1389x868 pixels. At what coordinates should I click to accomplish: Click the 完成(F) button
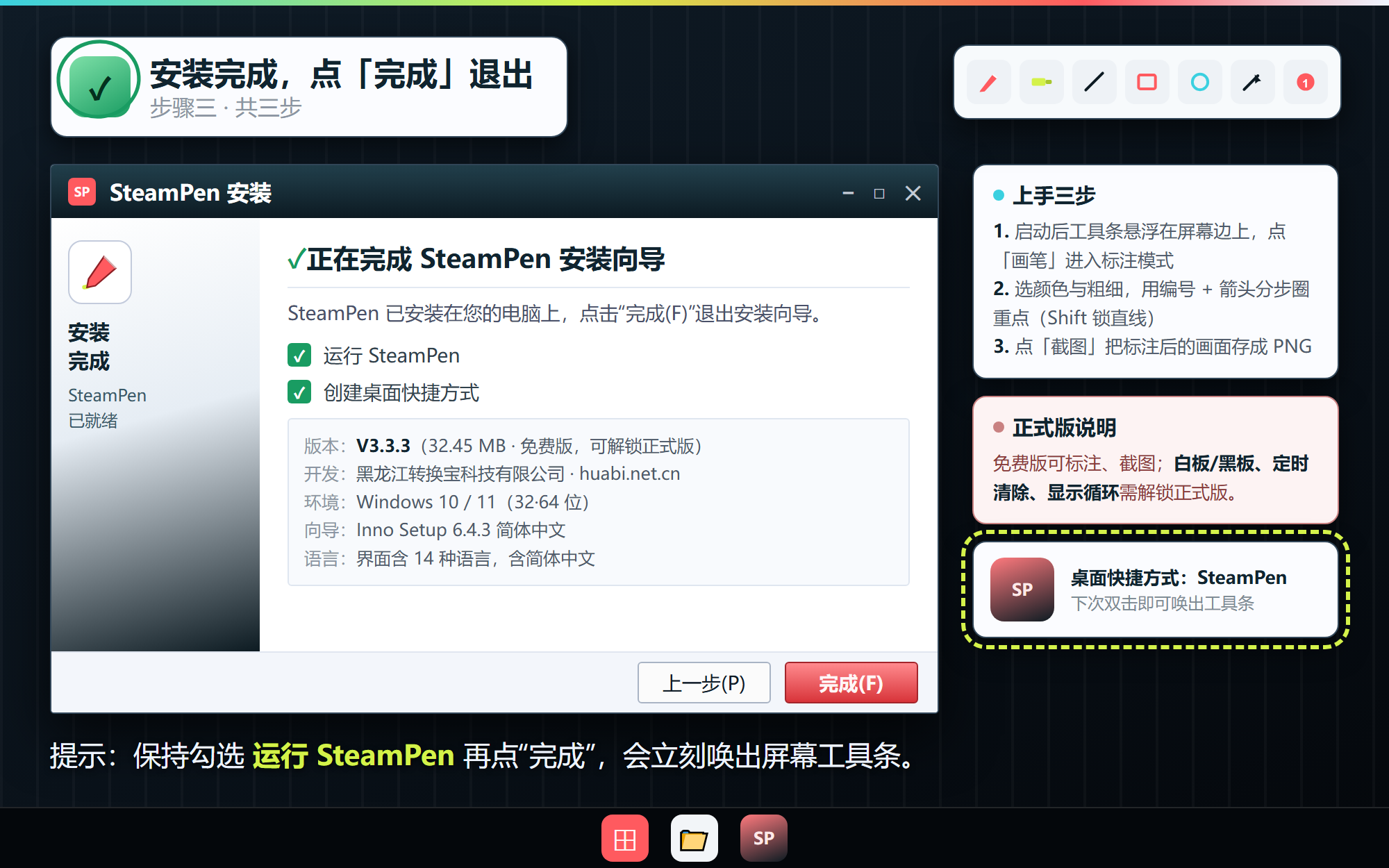pyautogui.click(x=851, y=683)
